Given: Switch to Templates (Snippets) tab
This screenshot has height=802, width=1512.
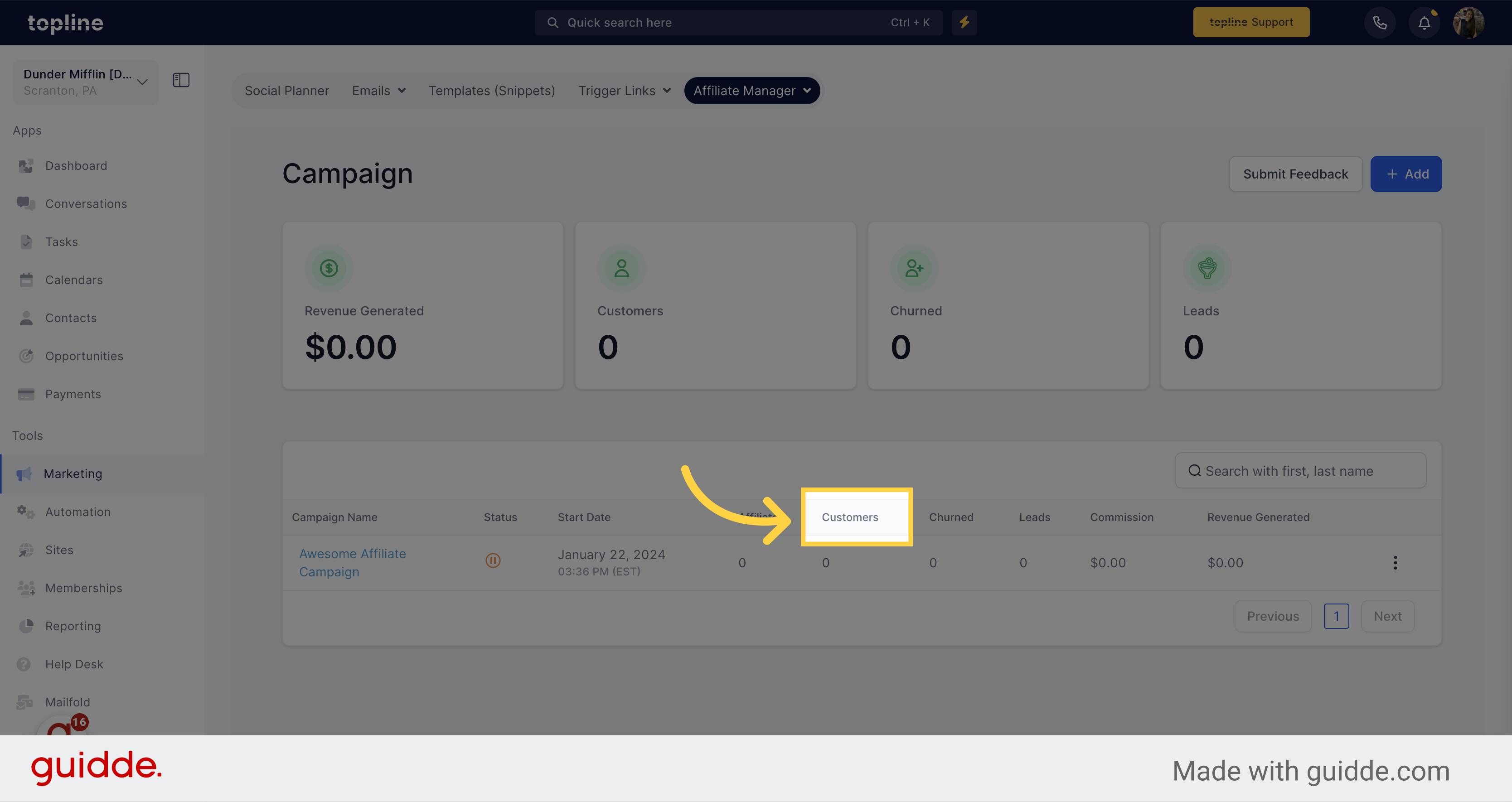Looking at the screenshot, I should pyautogui.click(x=491, y=91).
